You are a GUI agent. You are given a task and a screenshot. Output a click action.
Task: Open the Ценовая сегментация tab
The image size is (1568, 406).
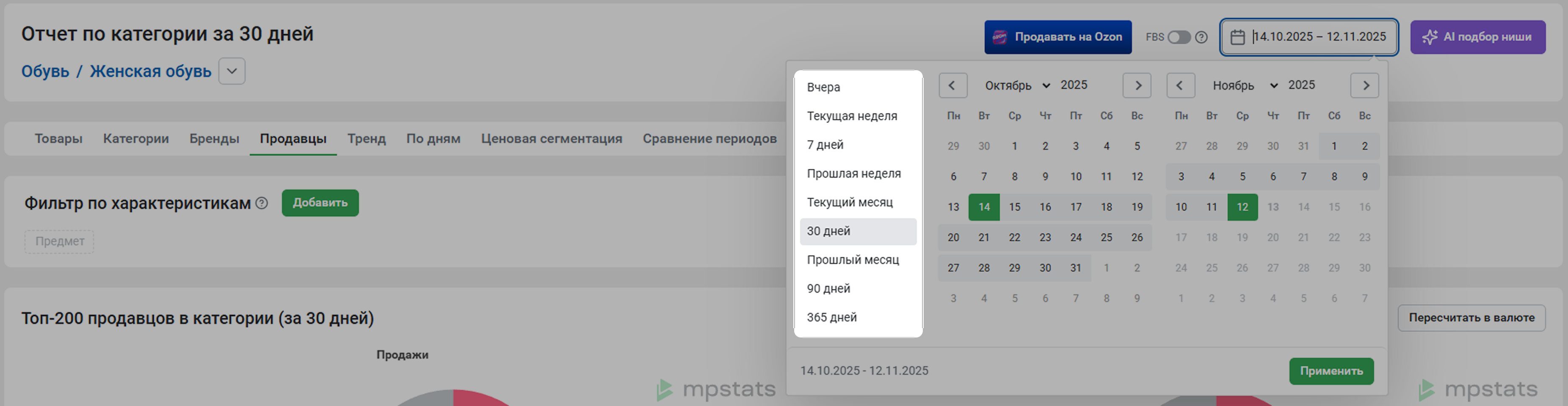(552, 139)
